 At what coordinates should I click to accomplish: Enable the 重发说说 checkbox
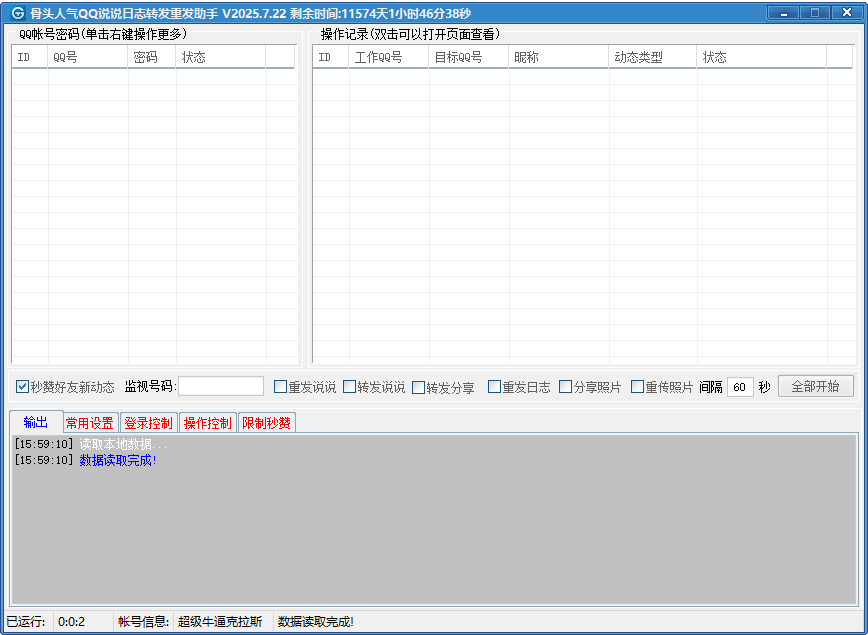click(281, 387)
